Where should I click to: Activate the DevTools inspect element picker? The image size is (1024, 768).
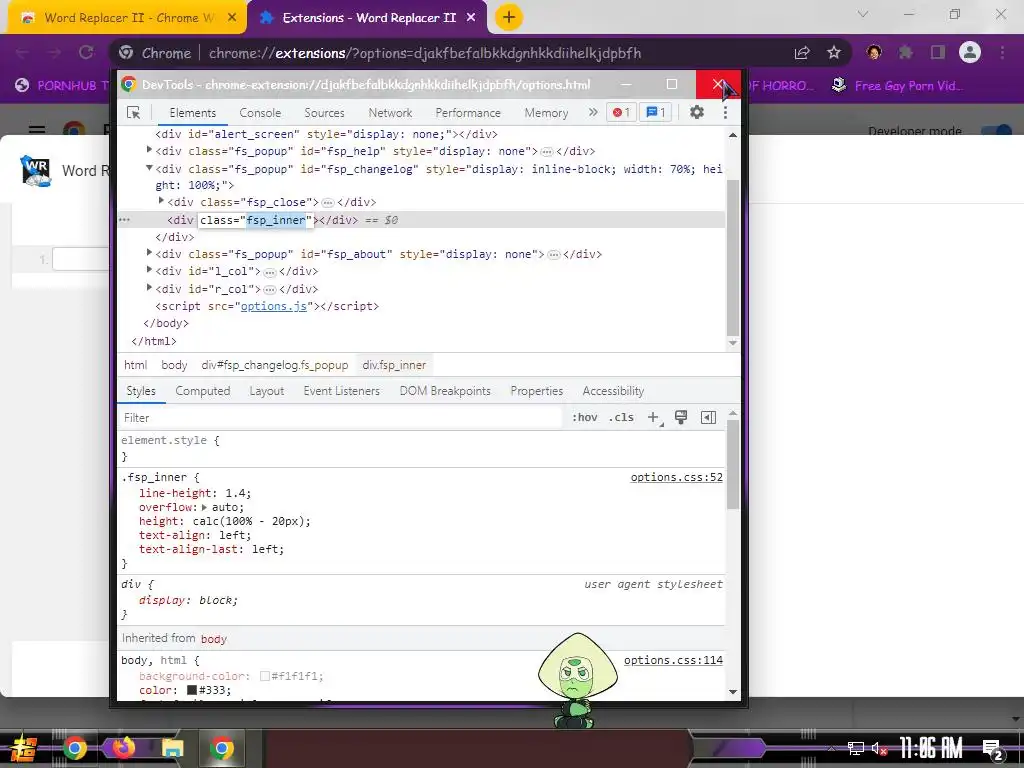click(133, 113)
